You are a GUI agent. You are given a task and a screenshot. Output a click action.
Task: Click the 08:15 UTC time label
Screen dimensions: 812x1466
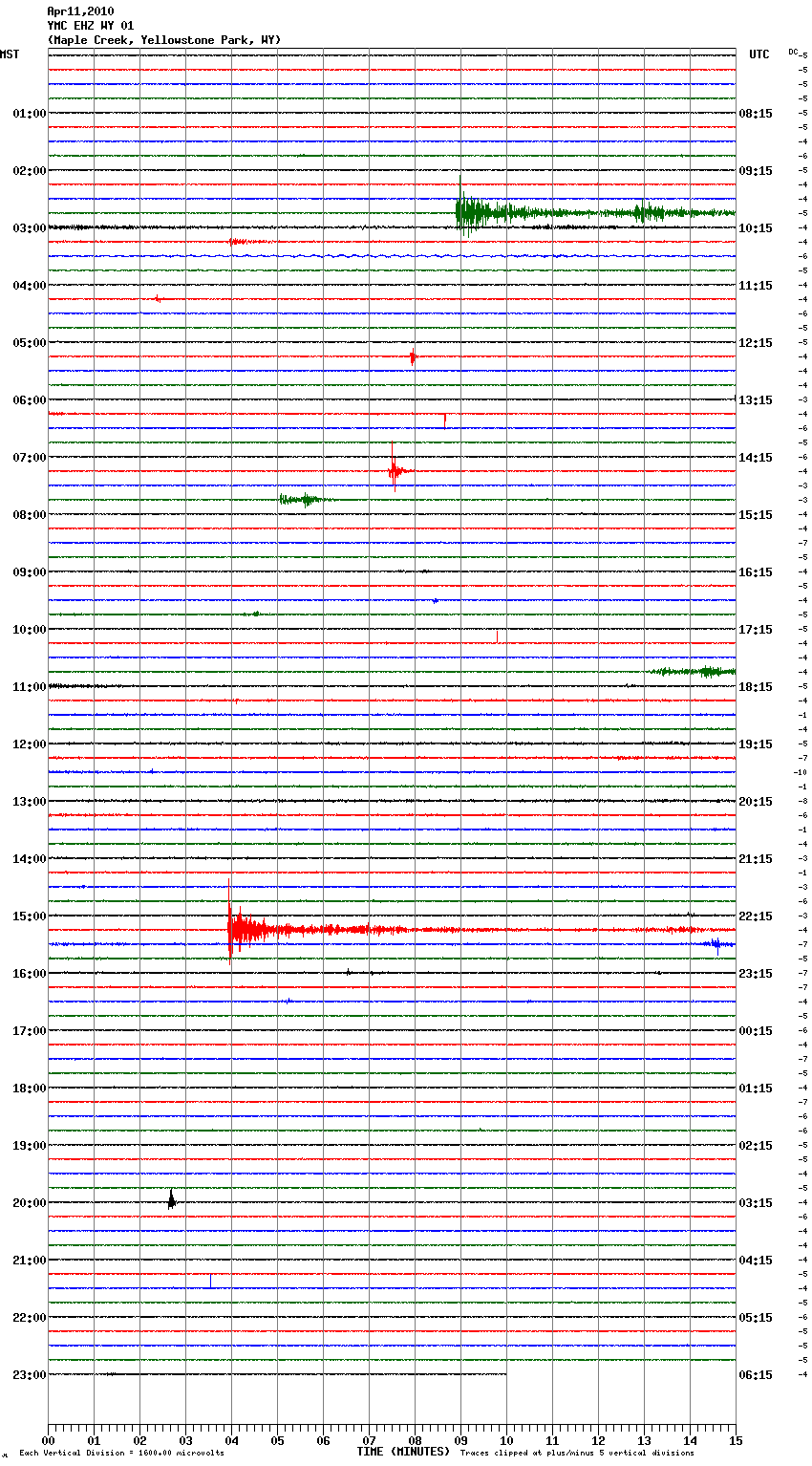tap(756, 114)
